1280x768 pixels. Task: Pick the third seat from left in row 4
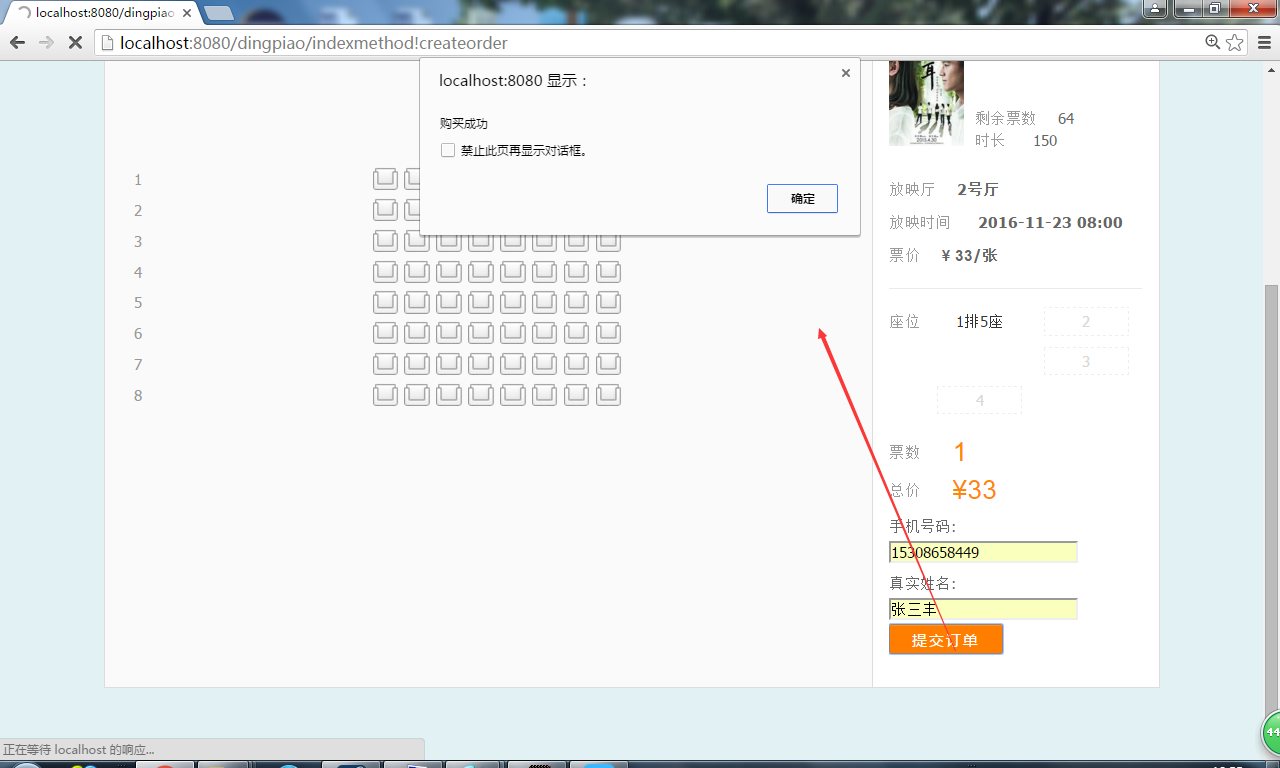pos(449,272)
